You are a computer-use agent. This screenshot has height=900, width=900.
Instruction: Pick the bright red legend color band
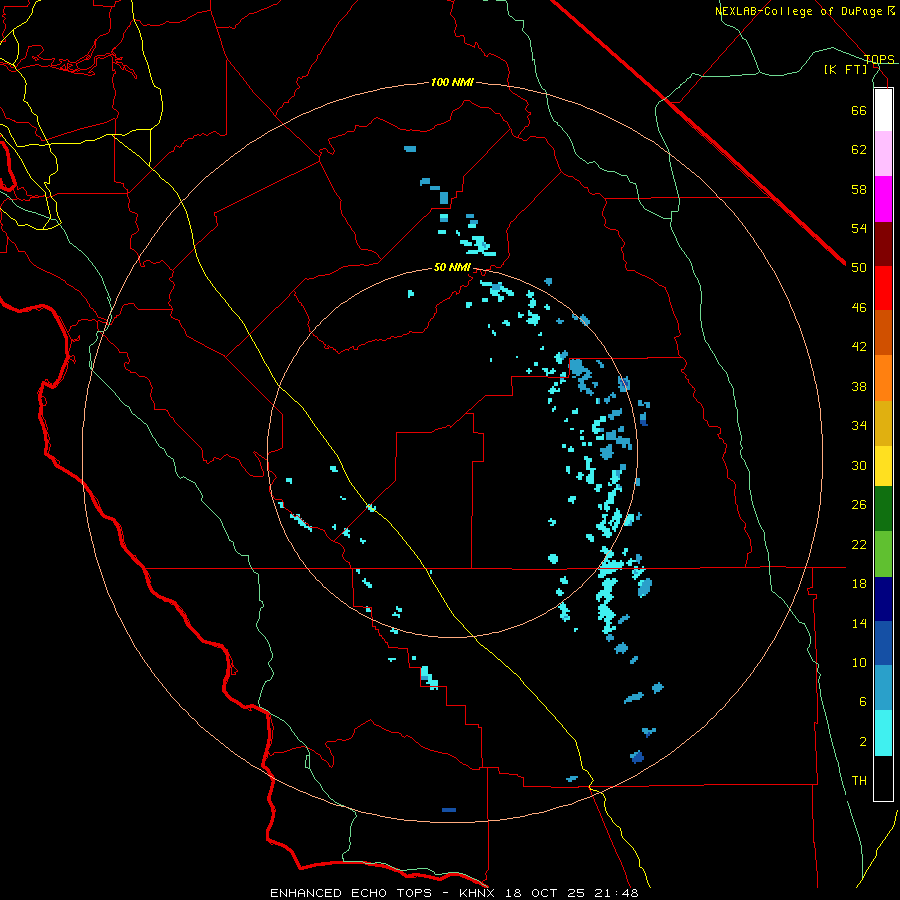[x=883, y=288]
